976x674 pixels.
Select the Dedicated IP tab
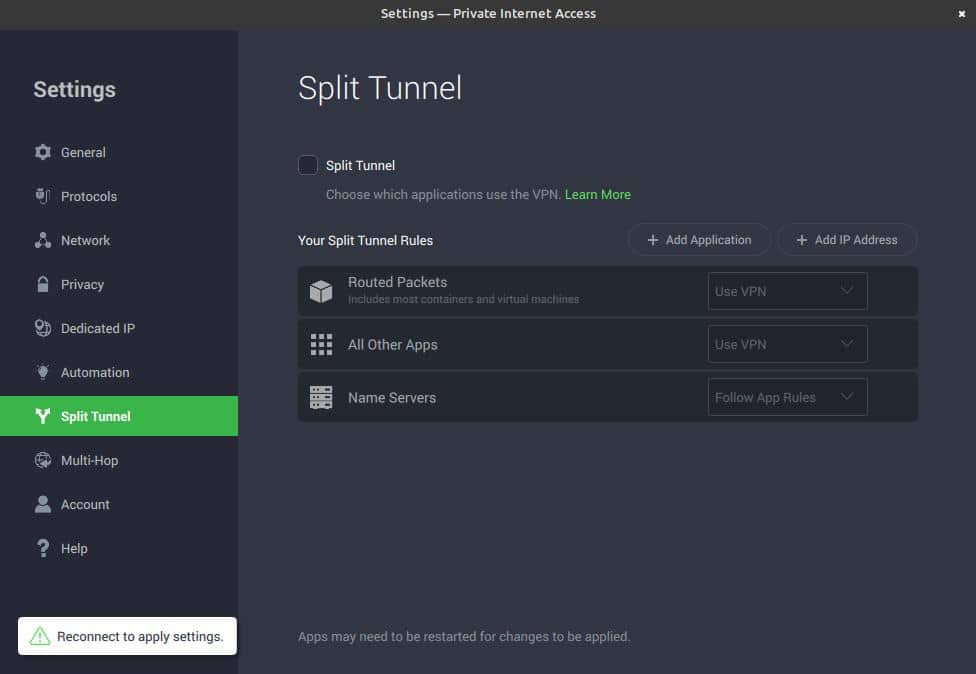119,328
